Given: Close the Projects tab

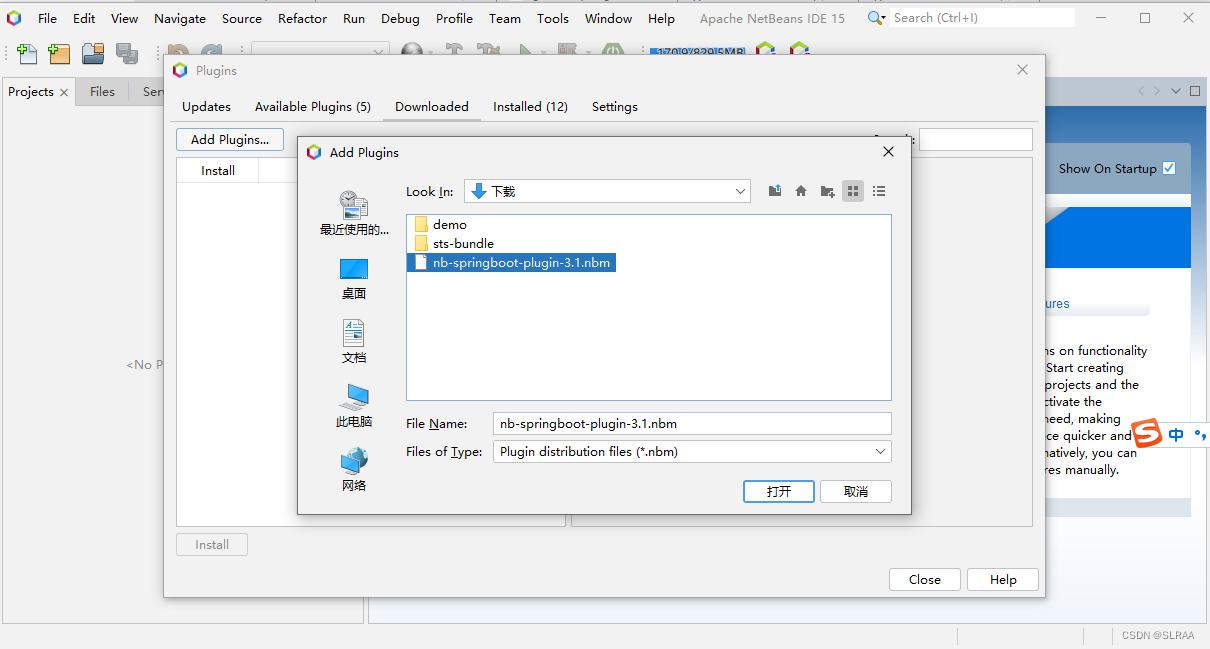Looking at the screenshot, I should [64, 92].
